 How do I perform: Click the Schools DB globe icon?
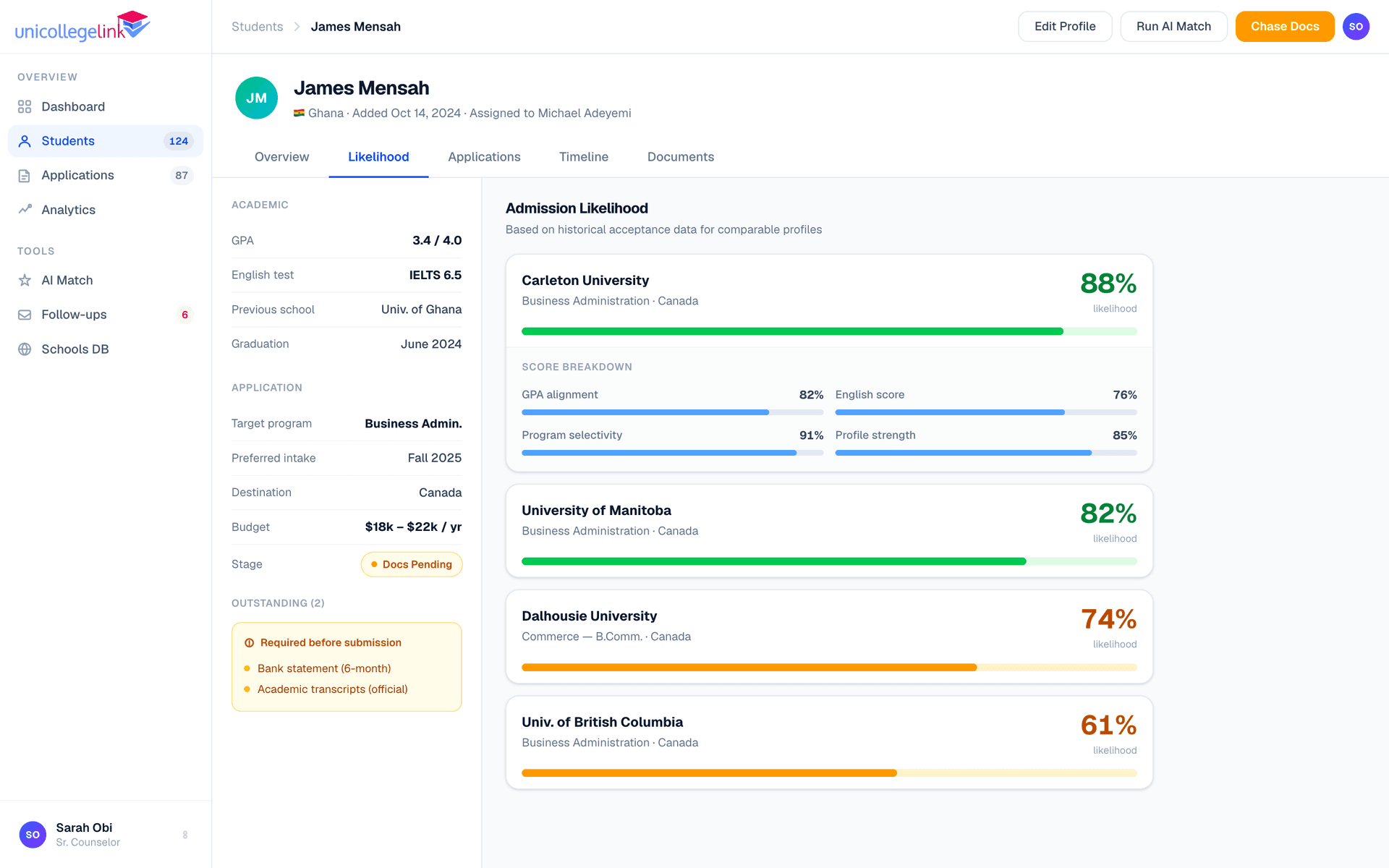[25, 349]
